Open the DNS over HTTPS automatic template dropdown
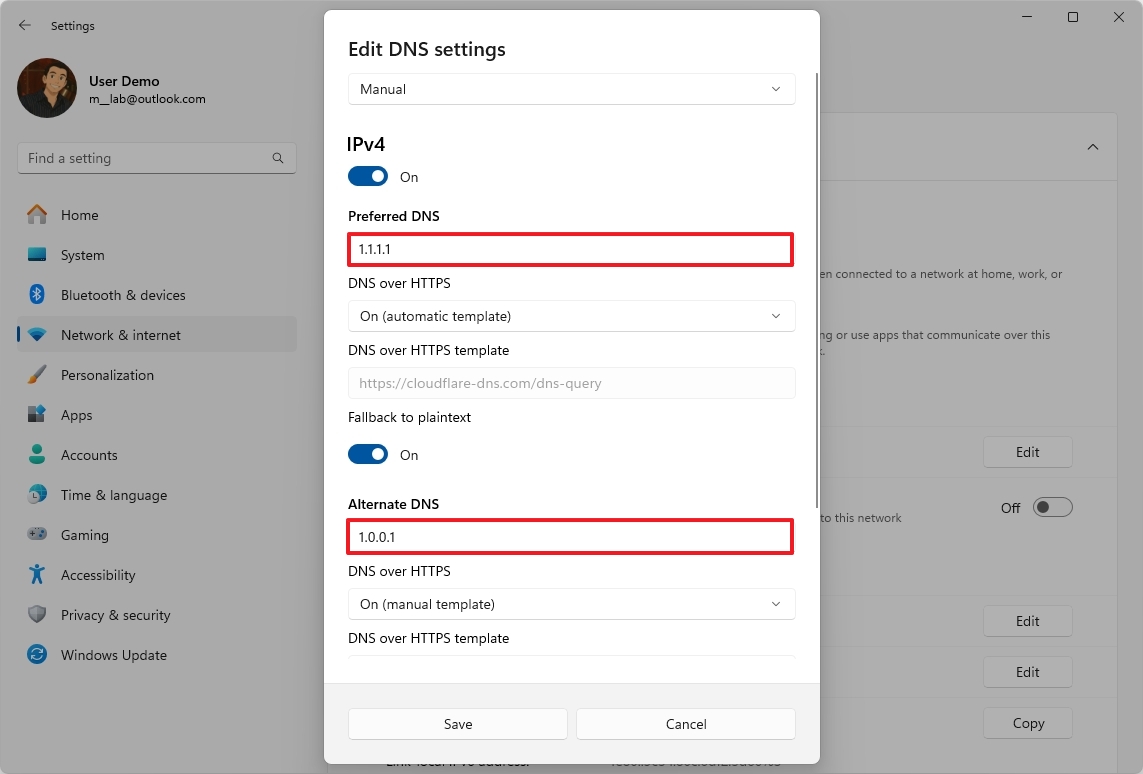The image size is (1143, 774). 571,315
